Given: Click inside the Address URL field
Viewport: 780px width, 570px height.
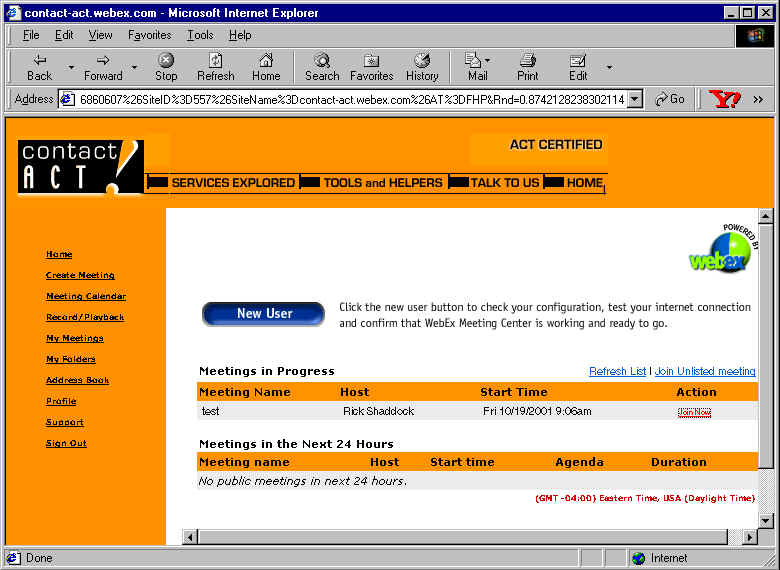Looking at the screenshot, I should click(340, 99).
